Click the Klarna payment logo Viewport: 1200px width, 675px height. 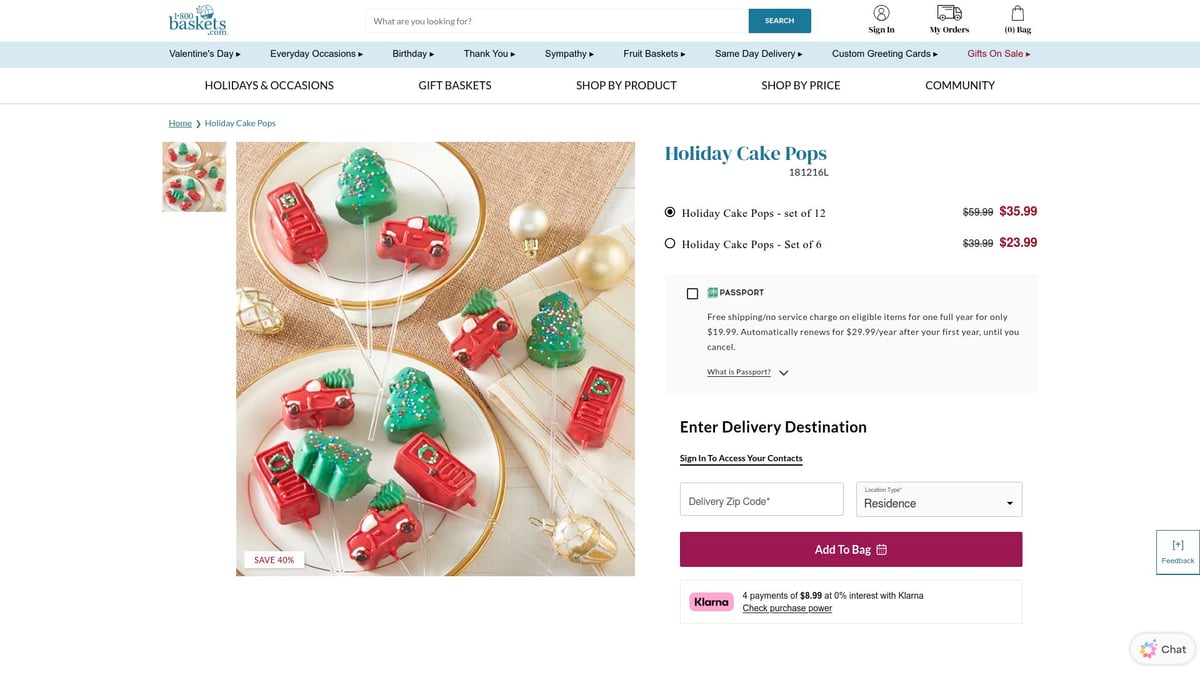[x=711, y=601]
